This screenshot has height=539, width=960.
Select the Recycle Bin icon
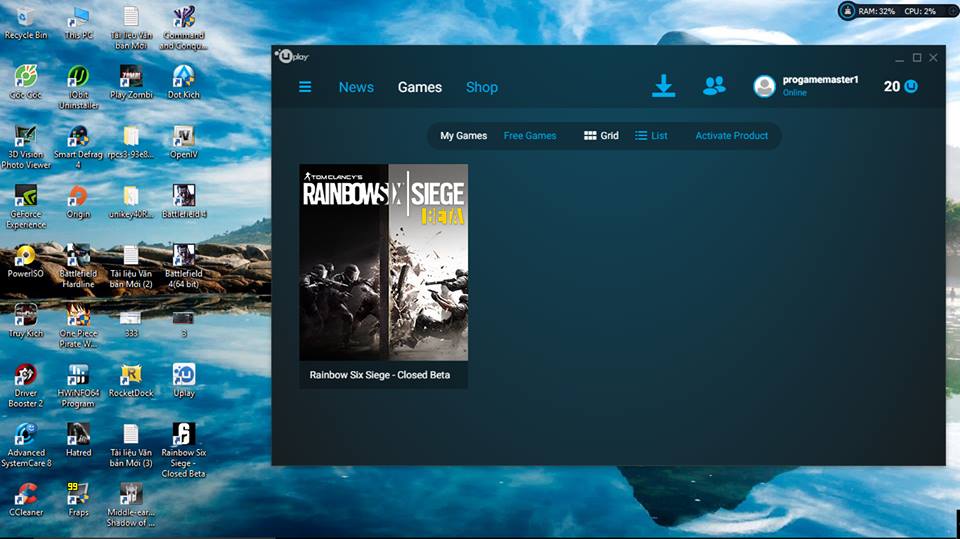click(26, 17)
